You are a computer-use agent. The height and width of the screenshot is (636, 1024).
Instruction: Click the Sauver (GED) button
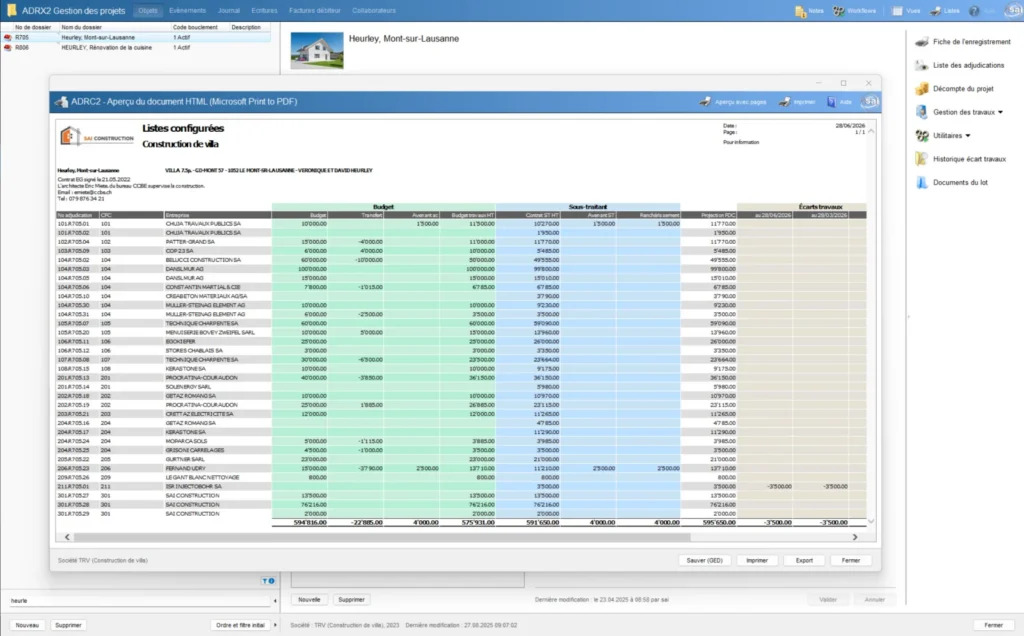[705, 560]
